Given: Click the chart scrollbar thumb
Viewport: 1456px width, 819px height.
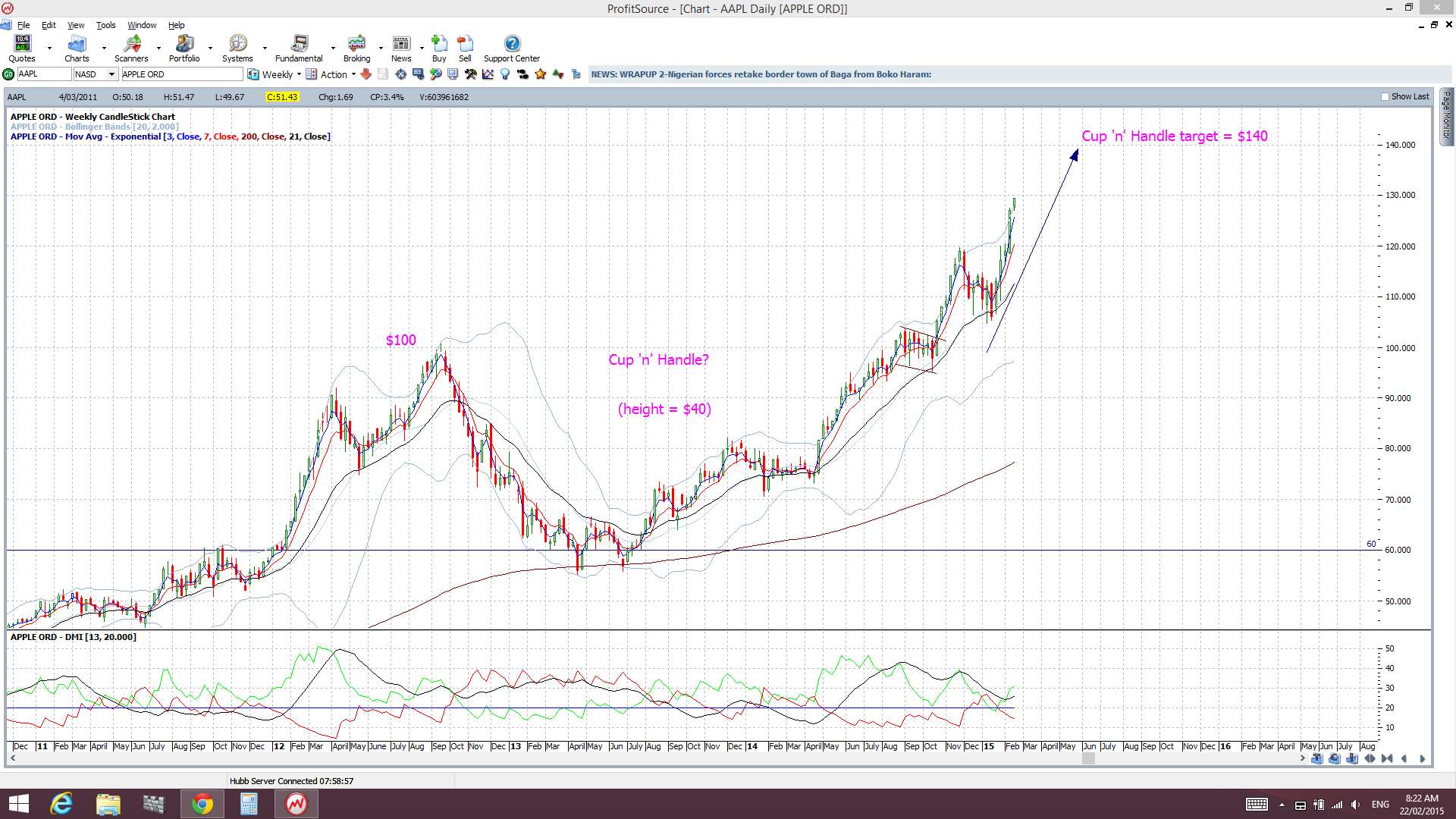Looking at the screenshot, I should pos(1088,758).
